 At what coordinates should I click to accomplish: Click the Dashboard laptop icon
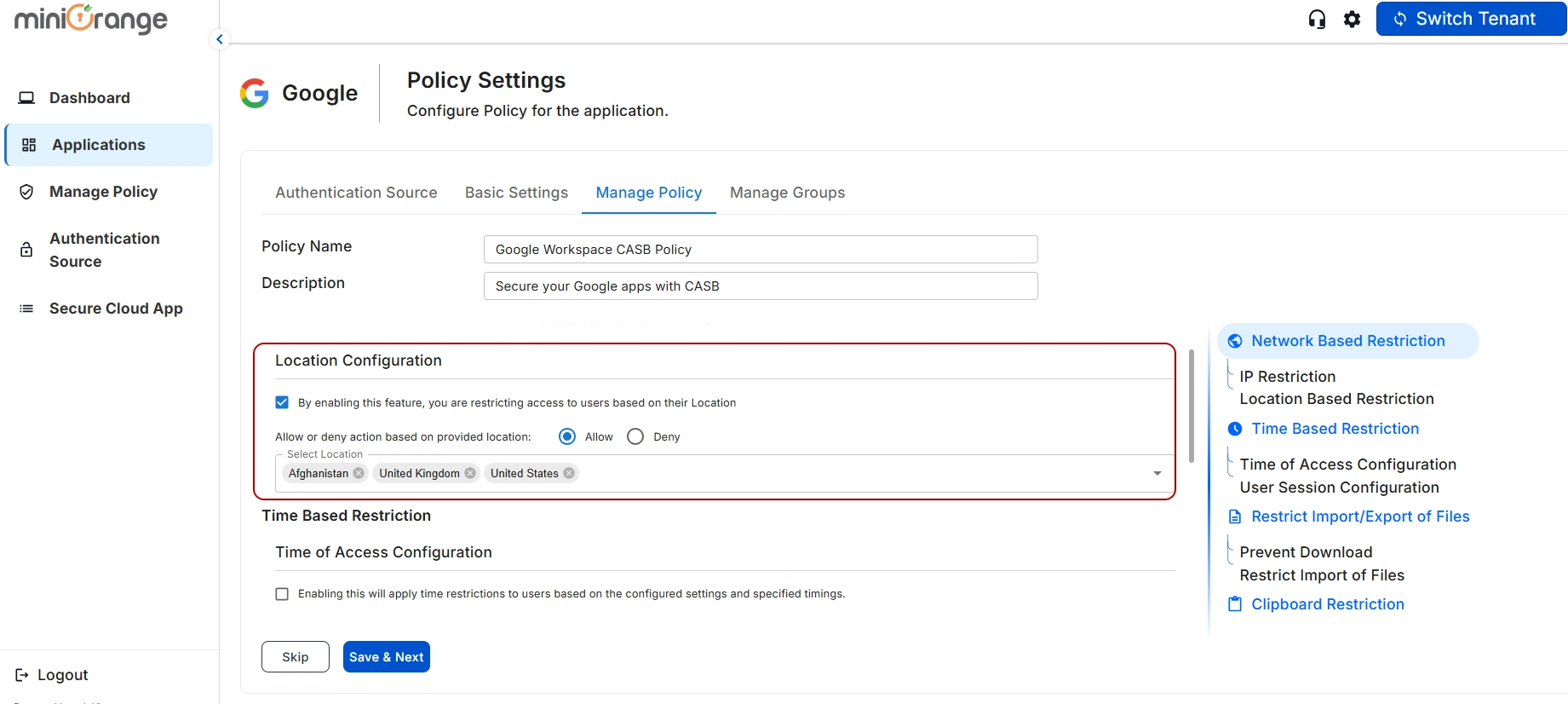[x=27, y=98]
